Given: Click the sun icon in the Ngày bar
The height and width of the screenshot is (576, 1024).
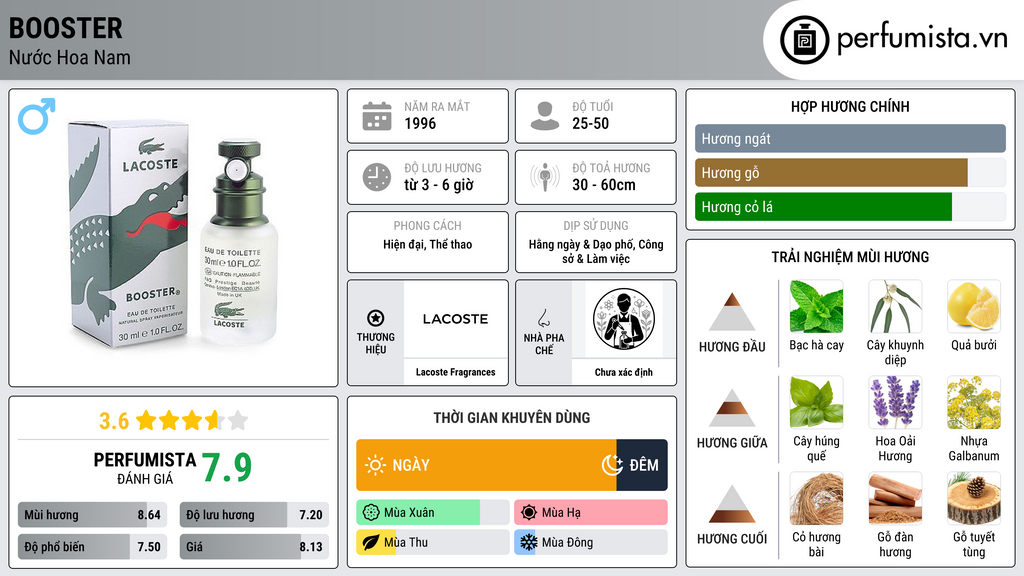Looking at the screenshot, I should click(x=376, y=465).
